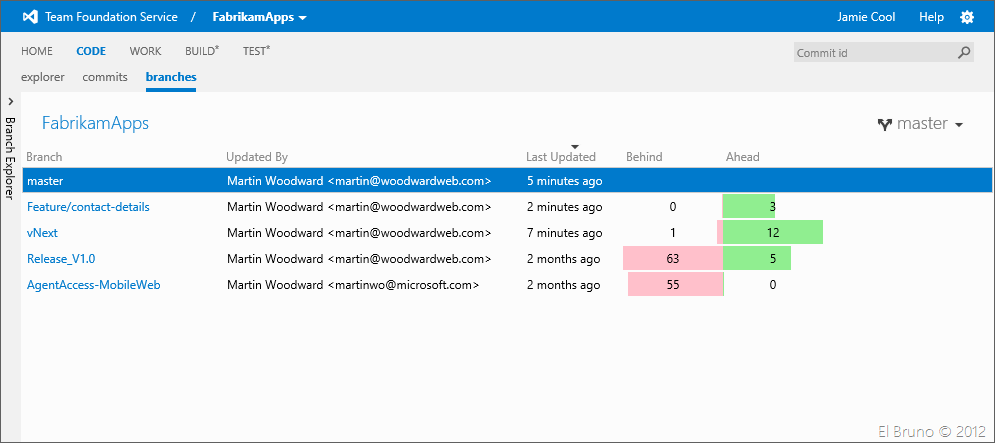The height and width of the screenshot is (443, 995).
Task: Switch to the commits sub-tab
Action: pos(105,77)
